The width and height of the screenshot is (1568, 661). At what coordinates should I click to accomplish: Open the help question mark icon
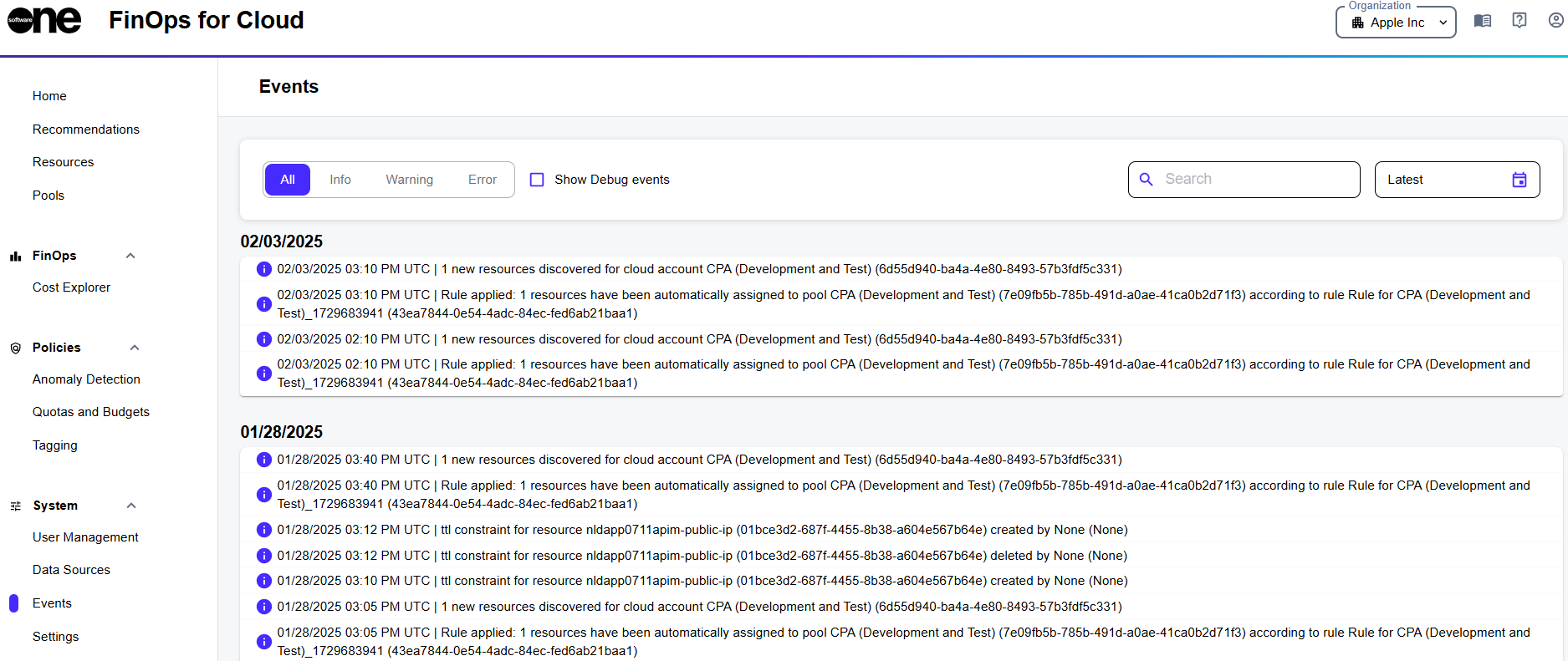[1519, 21]
